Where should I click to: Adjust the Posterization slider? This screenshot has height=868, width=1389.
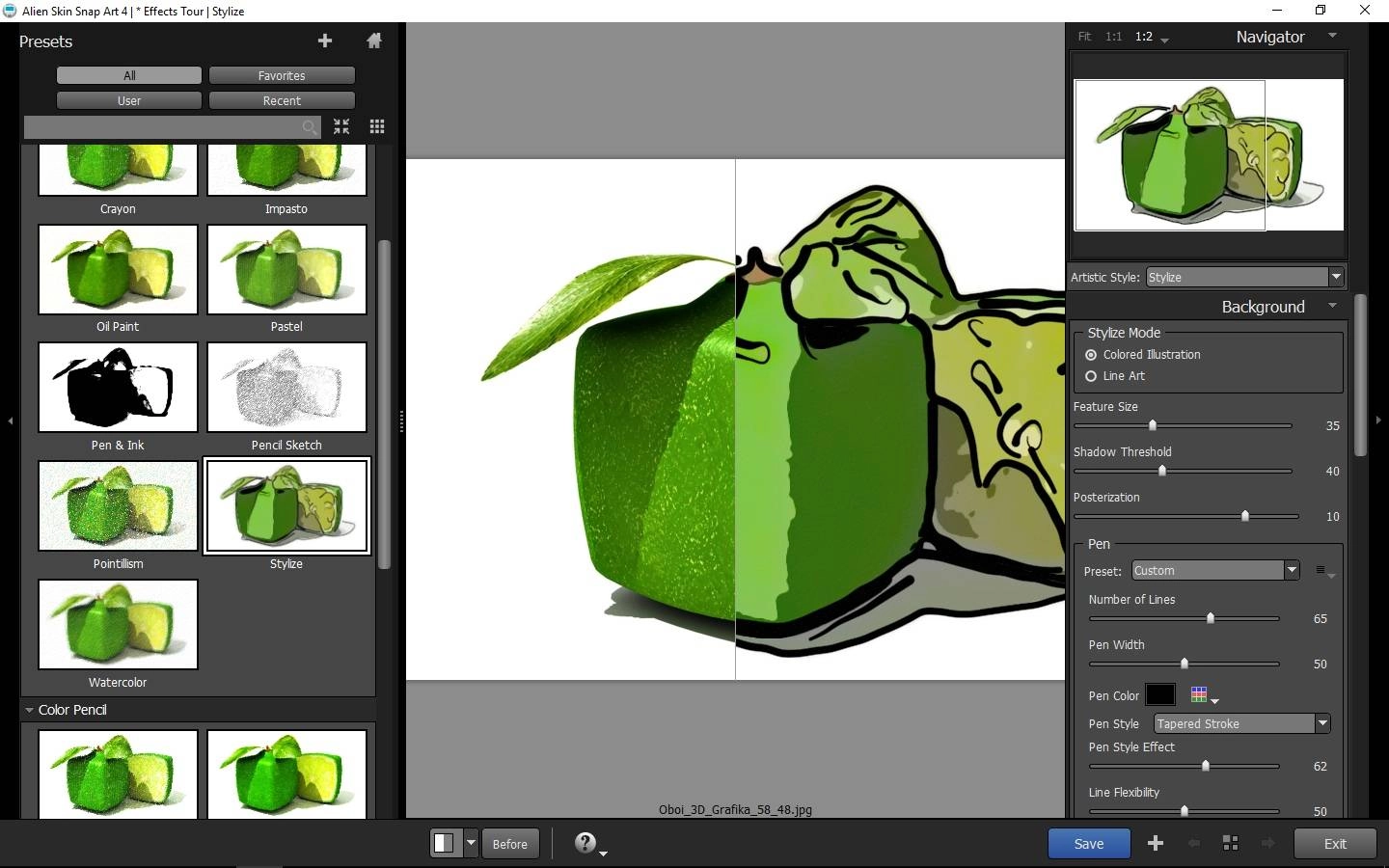coord(1245,516)
